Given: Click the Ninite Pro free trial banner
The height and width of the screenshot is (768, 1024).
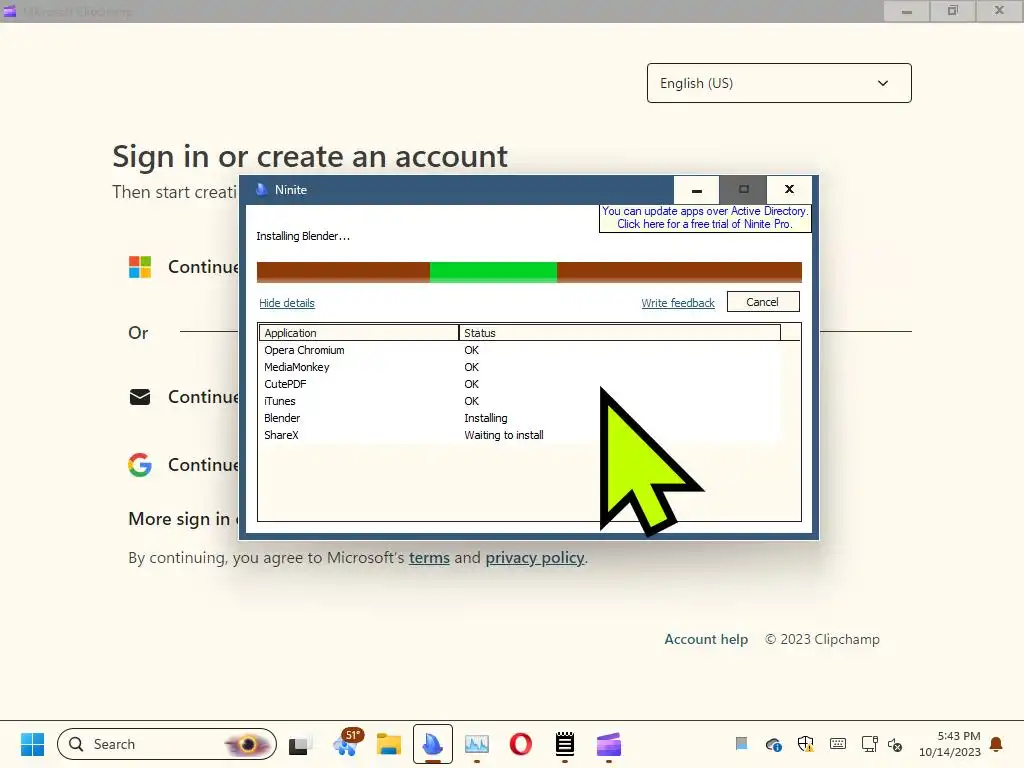Looking at the screenshot, I should coord(705,217).
